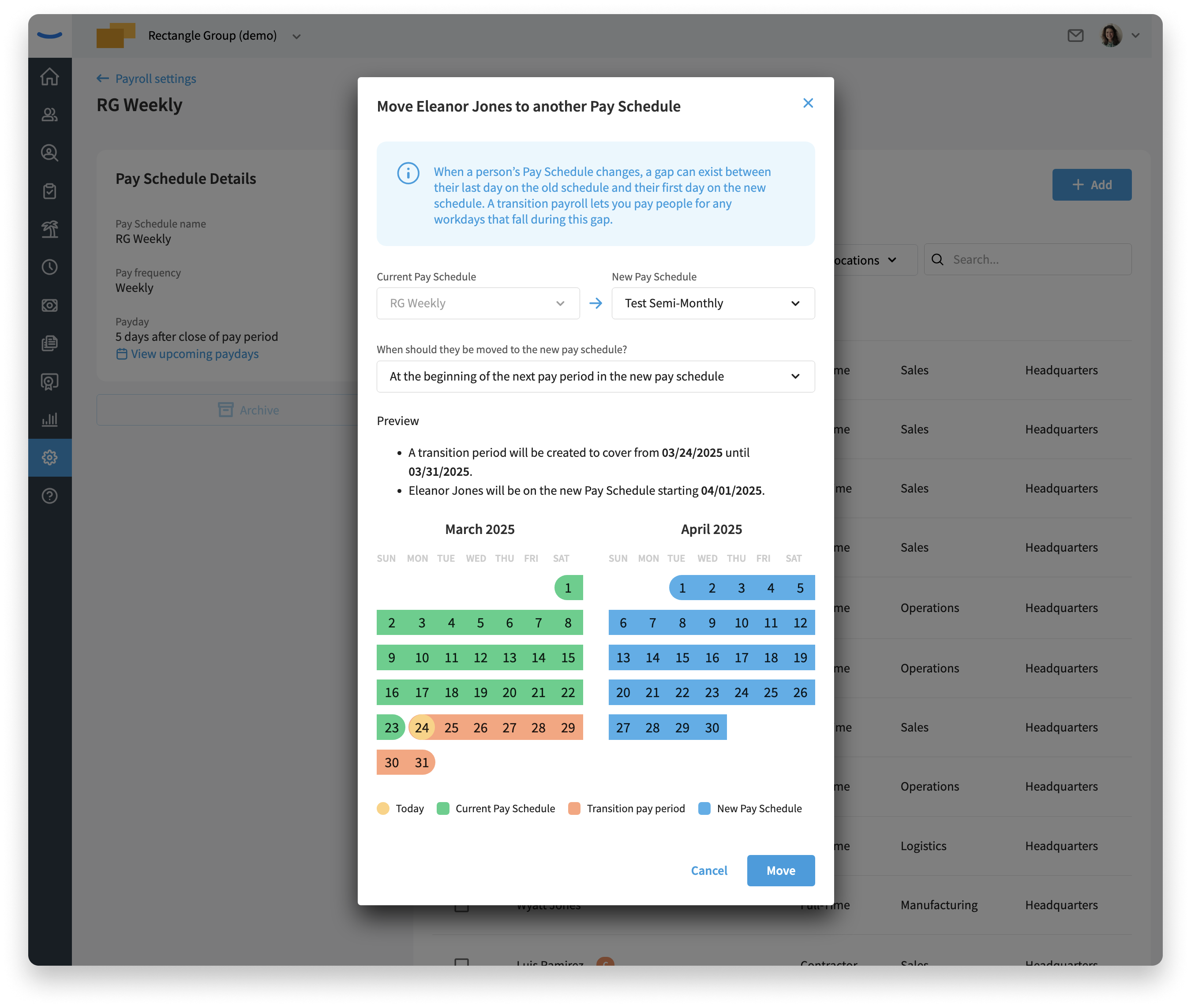Screen dimensions: 1191x1008
Task: Click the arrow between pay schedule dropdowns
Action: [595, 303]
